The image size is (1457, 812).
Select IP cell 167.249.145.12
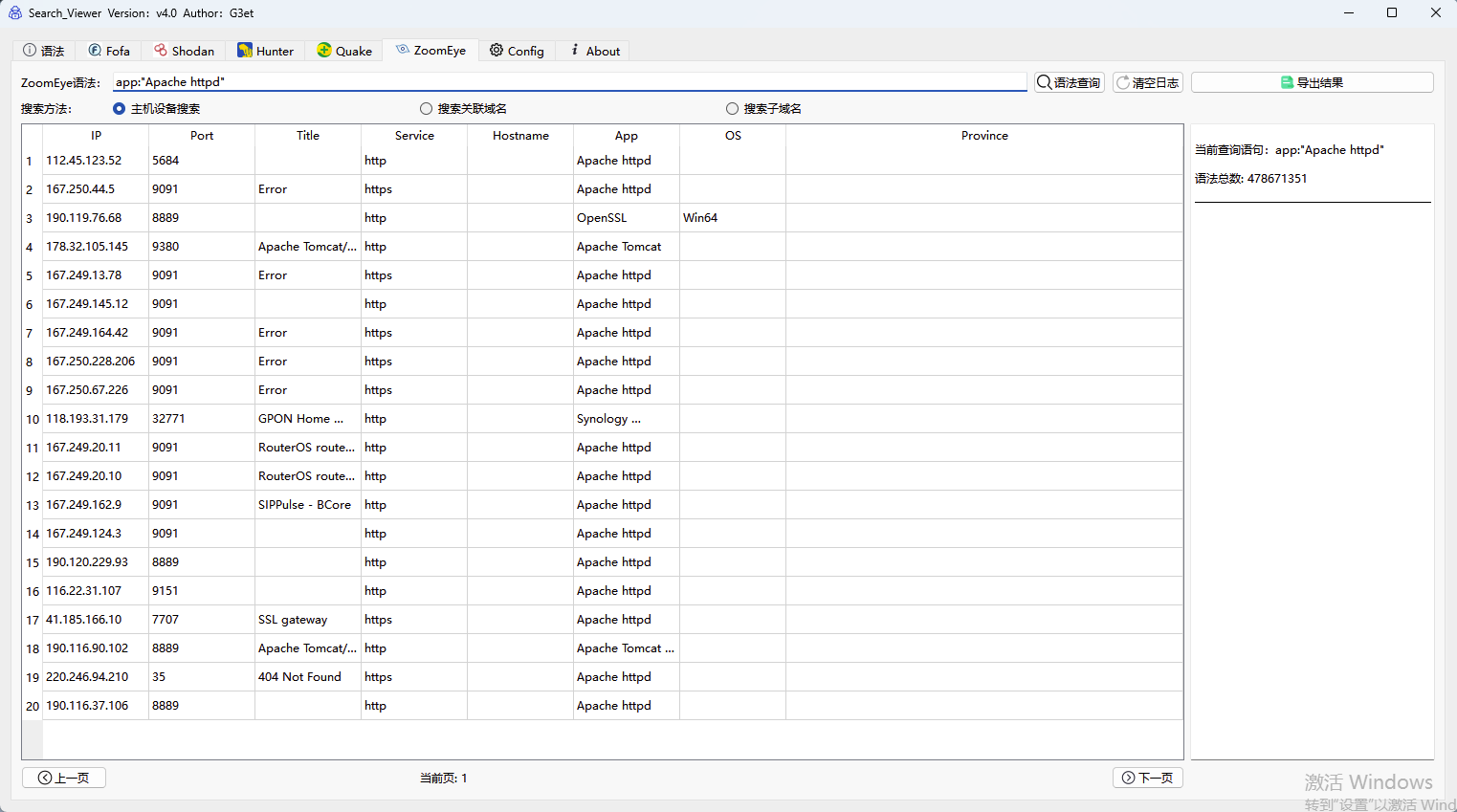pyautogui.click(x=96, y=304)
